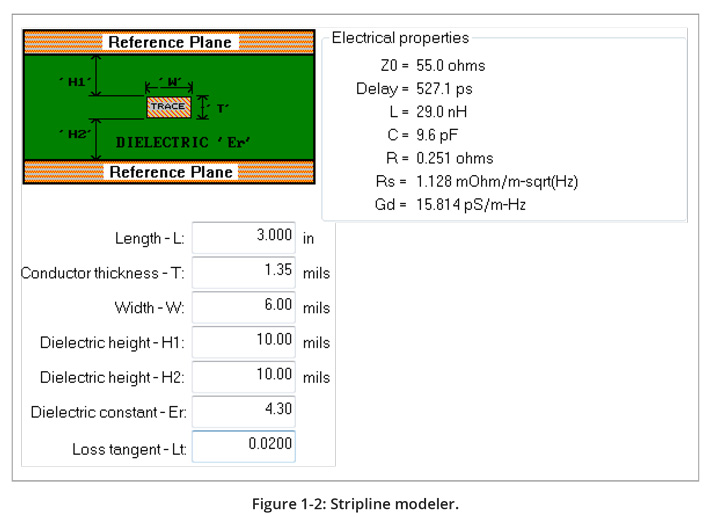This screenshot has height=517, width=710.
Task: Click the 'Length - L:' label
Action: 149,238
